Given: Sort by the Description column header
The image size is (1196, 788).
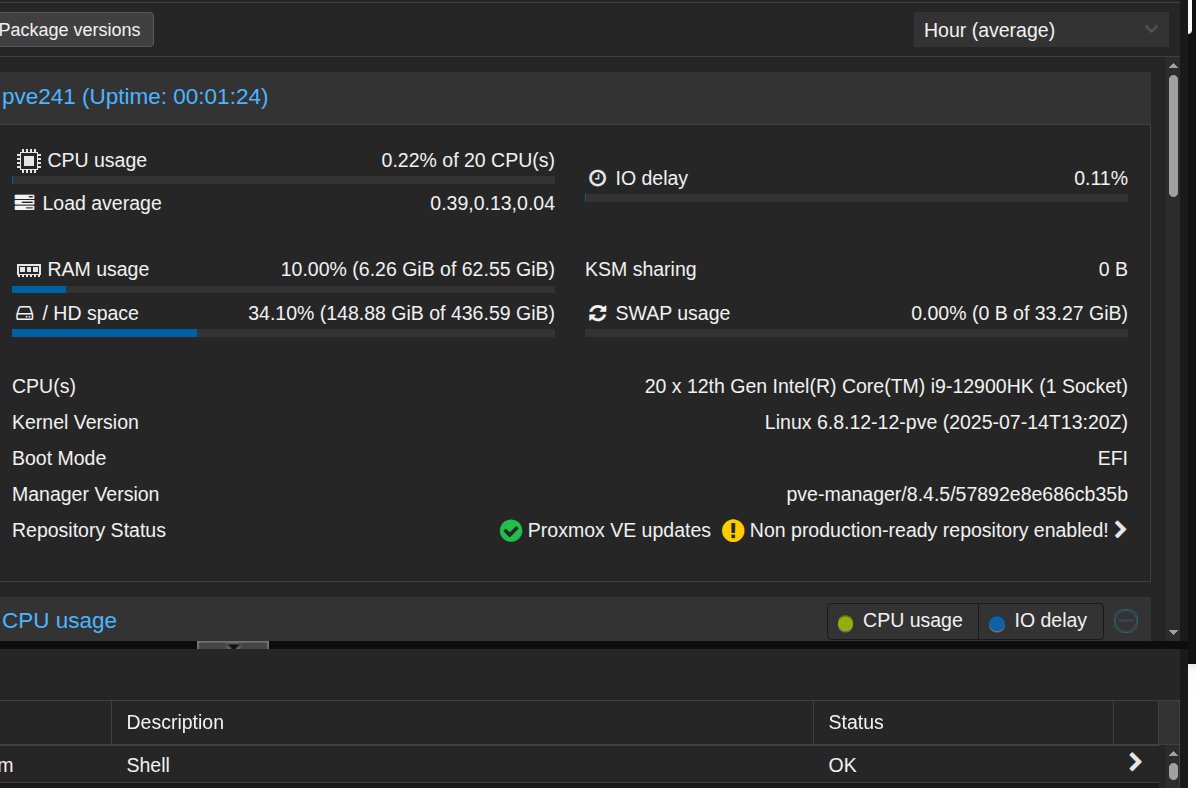Looking at the screenshot, I should tap(462, 722).
